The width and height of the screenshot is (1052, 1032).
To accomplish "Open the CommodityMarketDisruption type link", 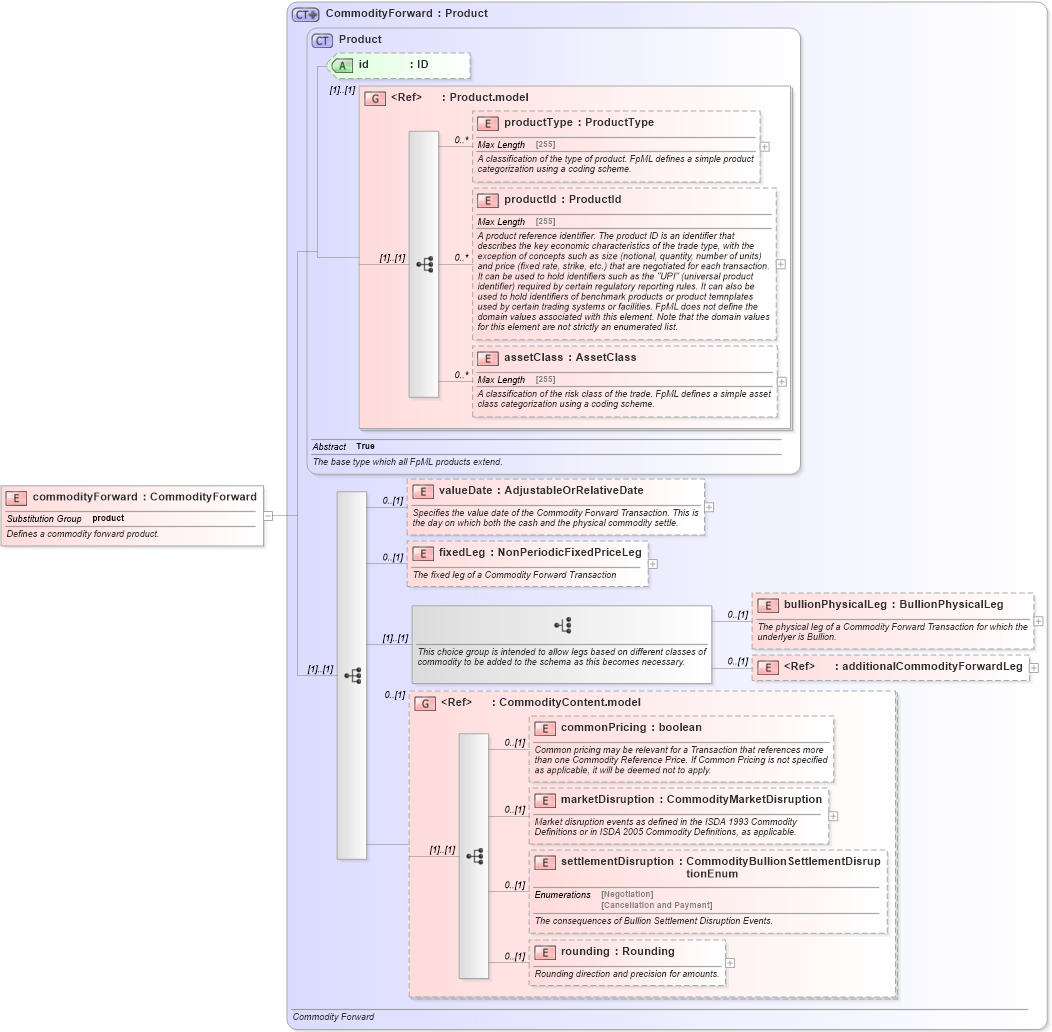I will [x=744, y=799].
